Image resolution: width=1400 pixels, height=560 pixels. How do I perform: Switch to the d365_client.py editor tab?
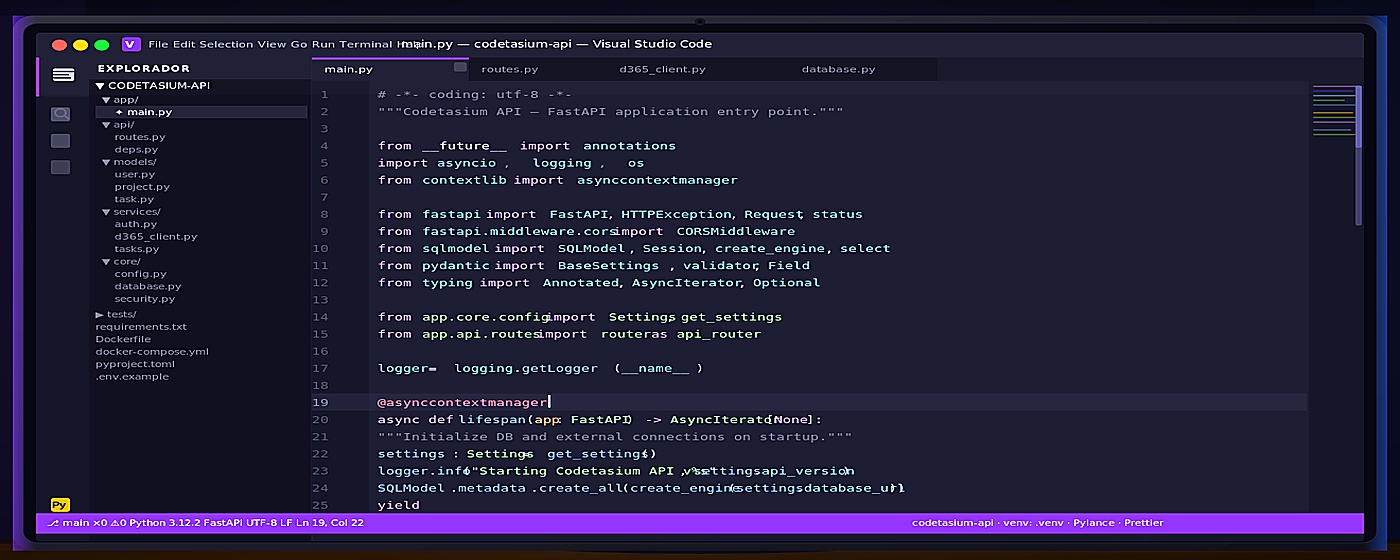pos(662,69)
